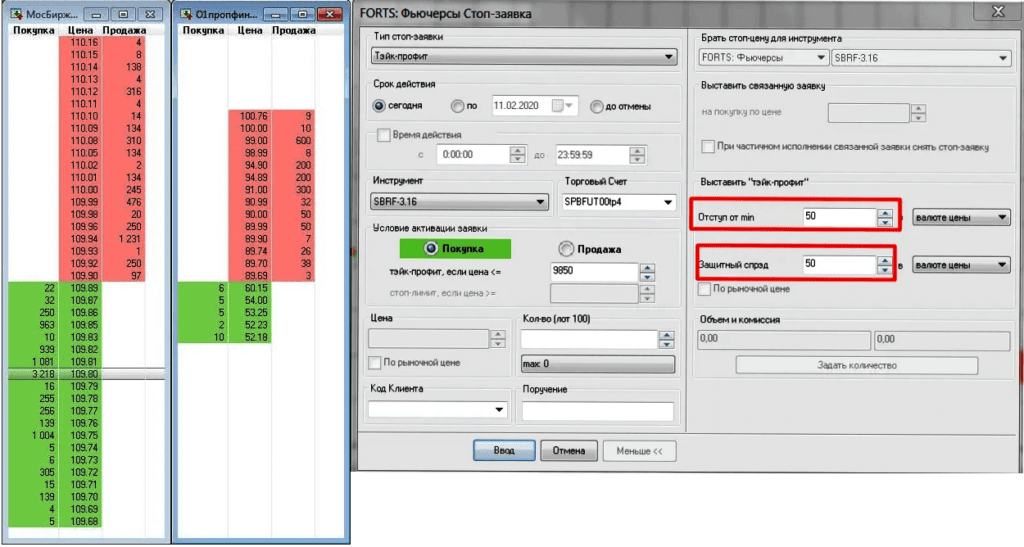Click the 'Отмена' button
This screenshot has height=547, width=1024.
569,451
